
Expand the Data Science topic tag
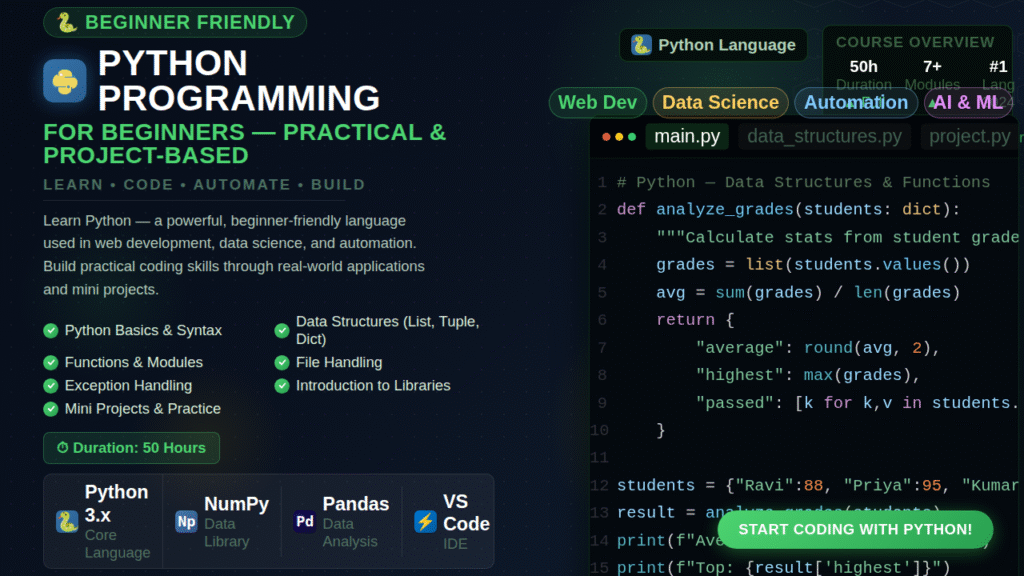pos(720,102)
